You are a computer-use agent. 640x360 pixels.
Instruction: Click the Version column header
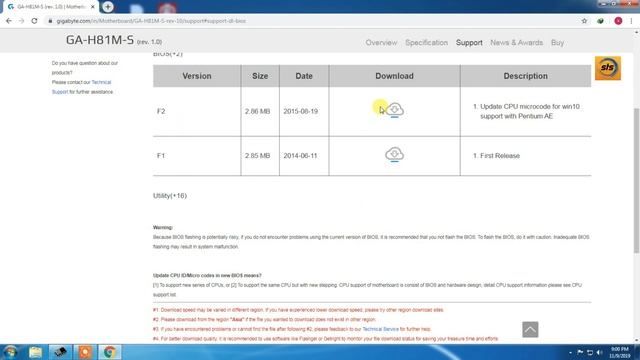click(x=197, y=76)
